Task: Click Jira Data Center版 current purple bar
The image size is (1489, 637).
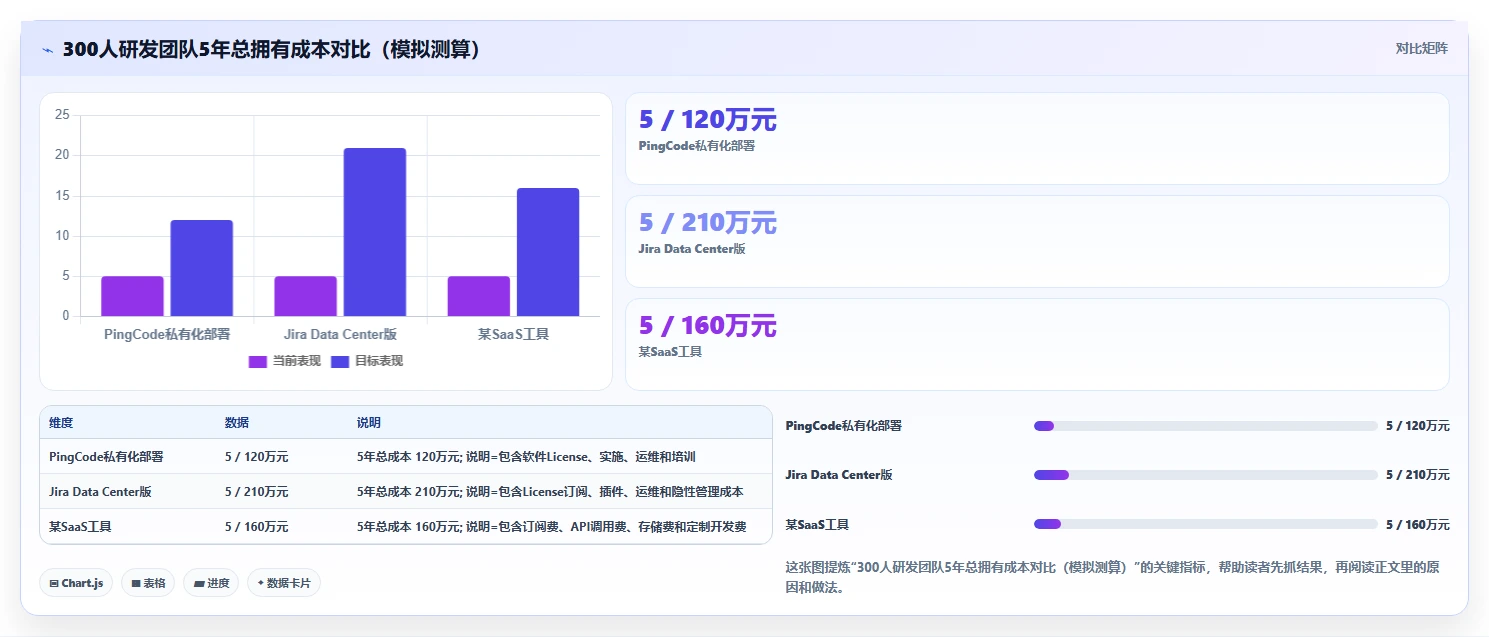Action: (x=305, y=296)
